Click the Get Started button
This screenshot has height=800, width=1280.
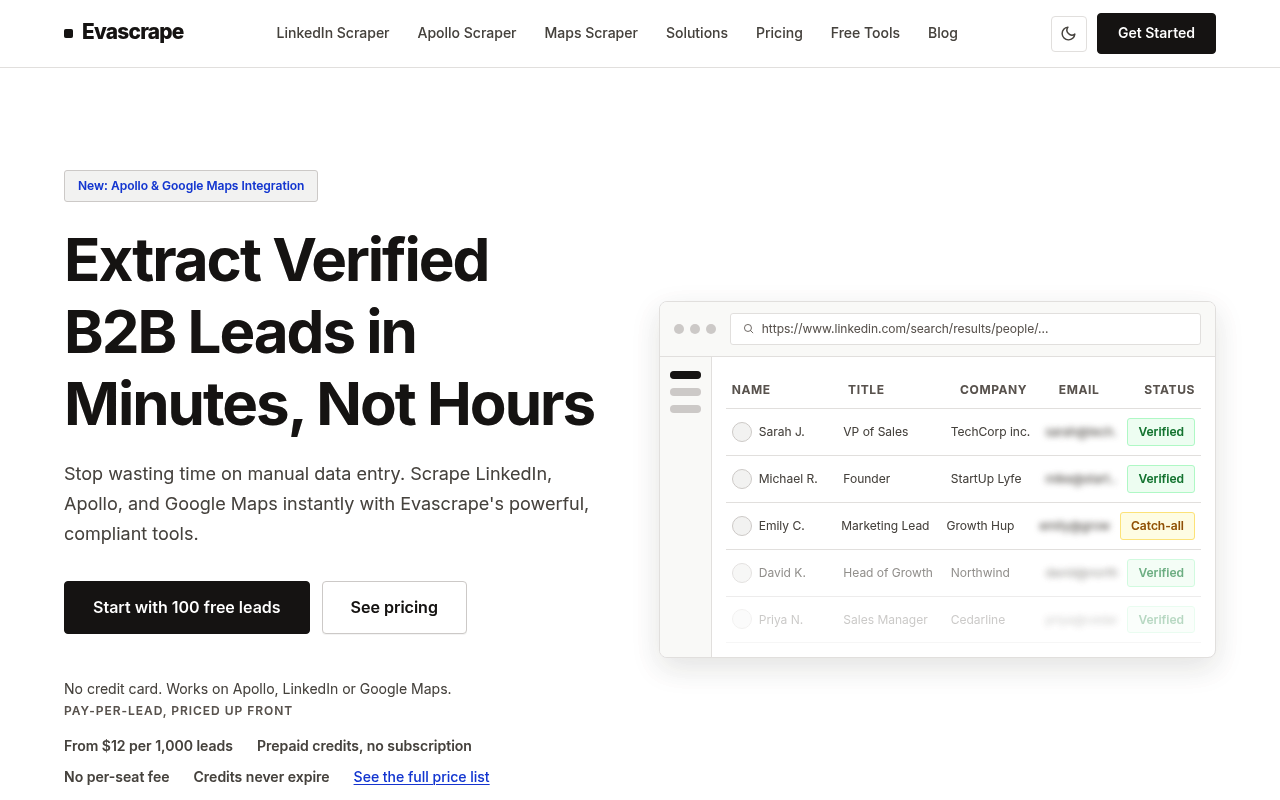pyautogui.click(x=1156, y=33)
